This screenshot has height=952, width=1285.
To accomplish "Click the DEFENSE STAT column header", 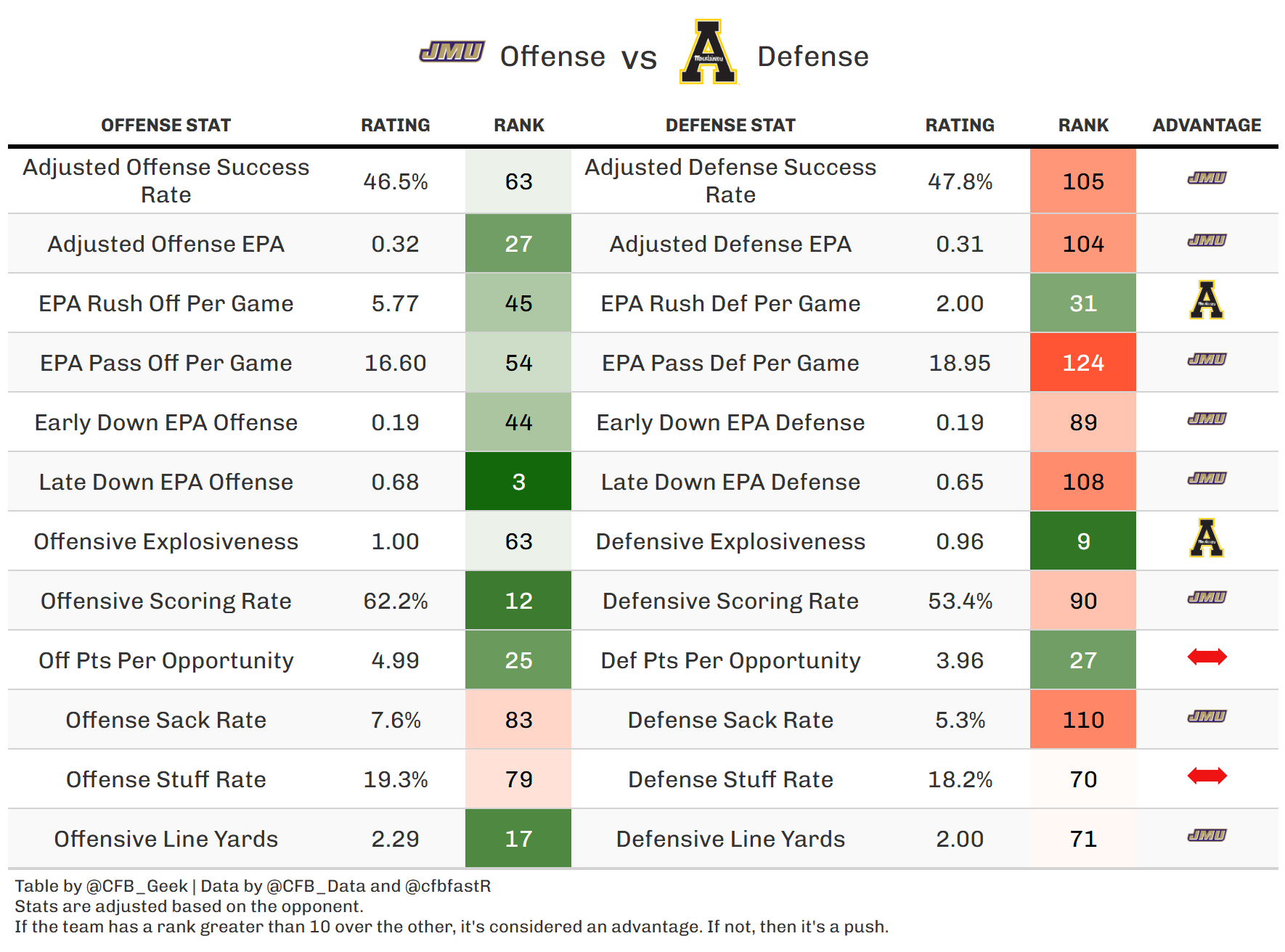I will click(730, 126).
